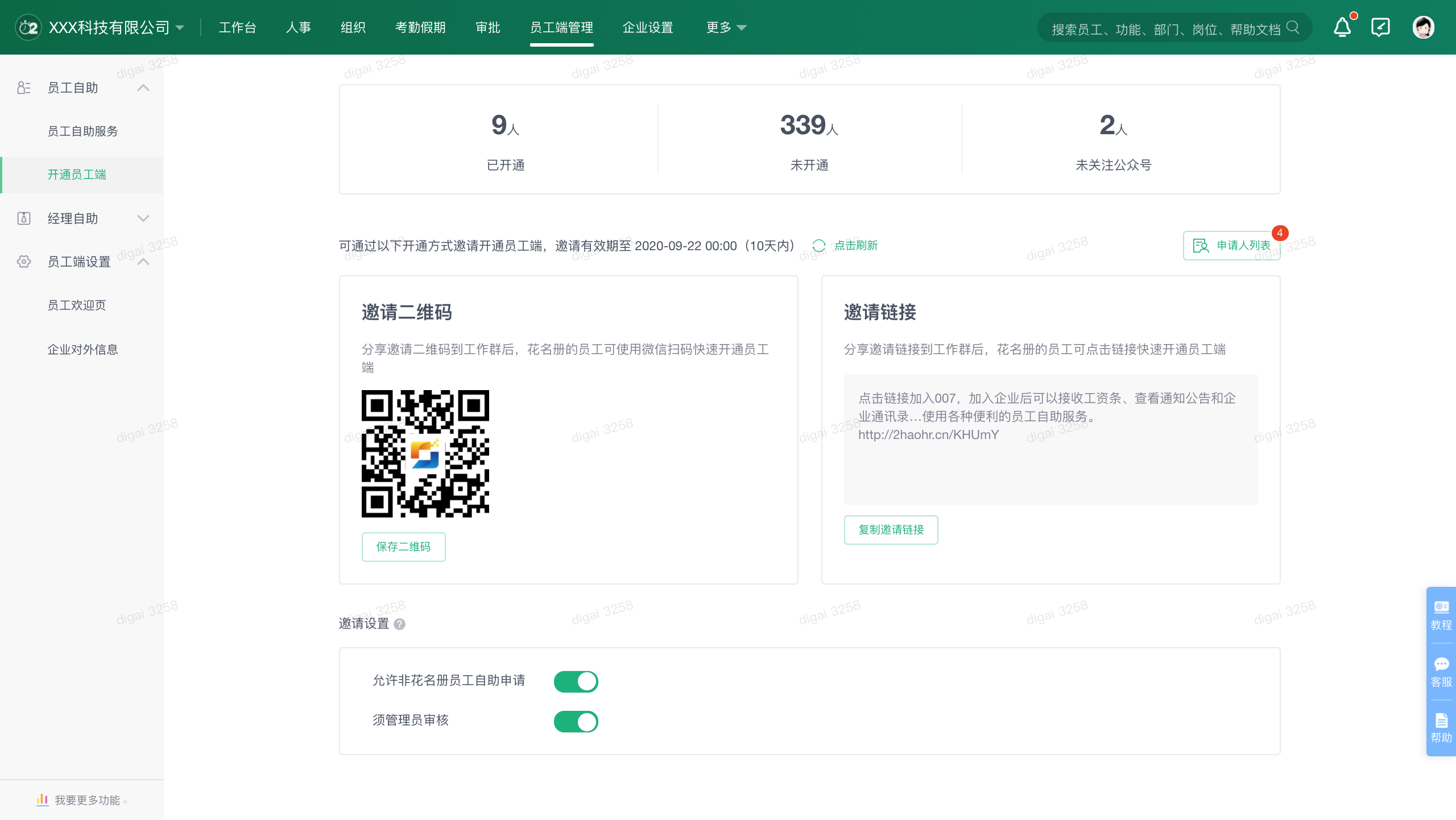
Task: Click the 邀请设置 help question icon
Action: click(400, 624)
